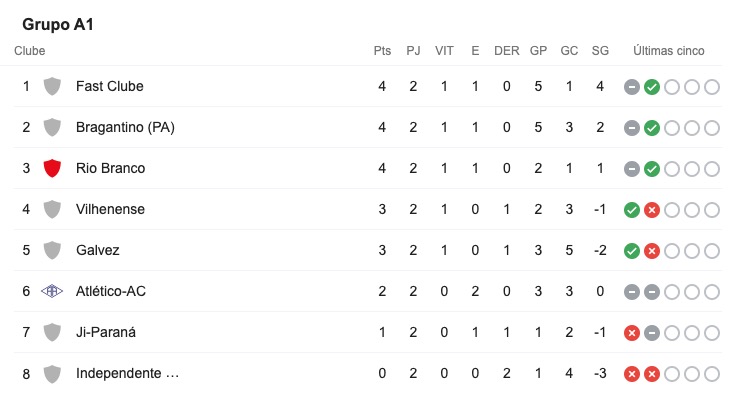Click the Fast Clube team crest icon
Image resolution: width=739 pixels, height=409 pixels.
pyautogui.click(x=52, y=86)
